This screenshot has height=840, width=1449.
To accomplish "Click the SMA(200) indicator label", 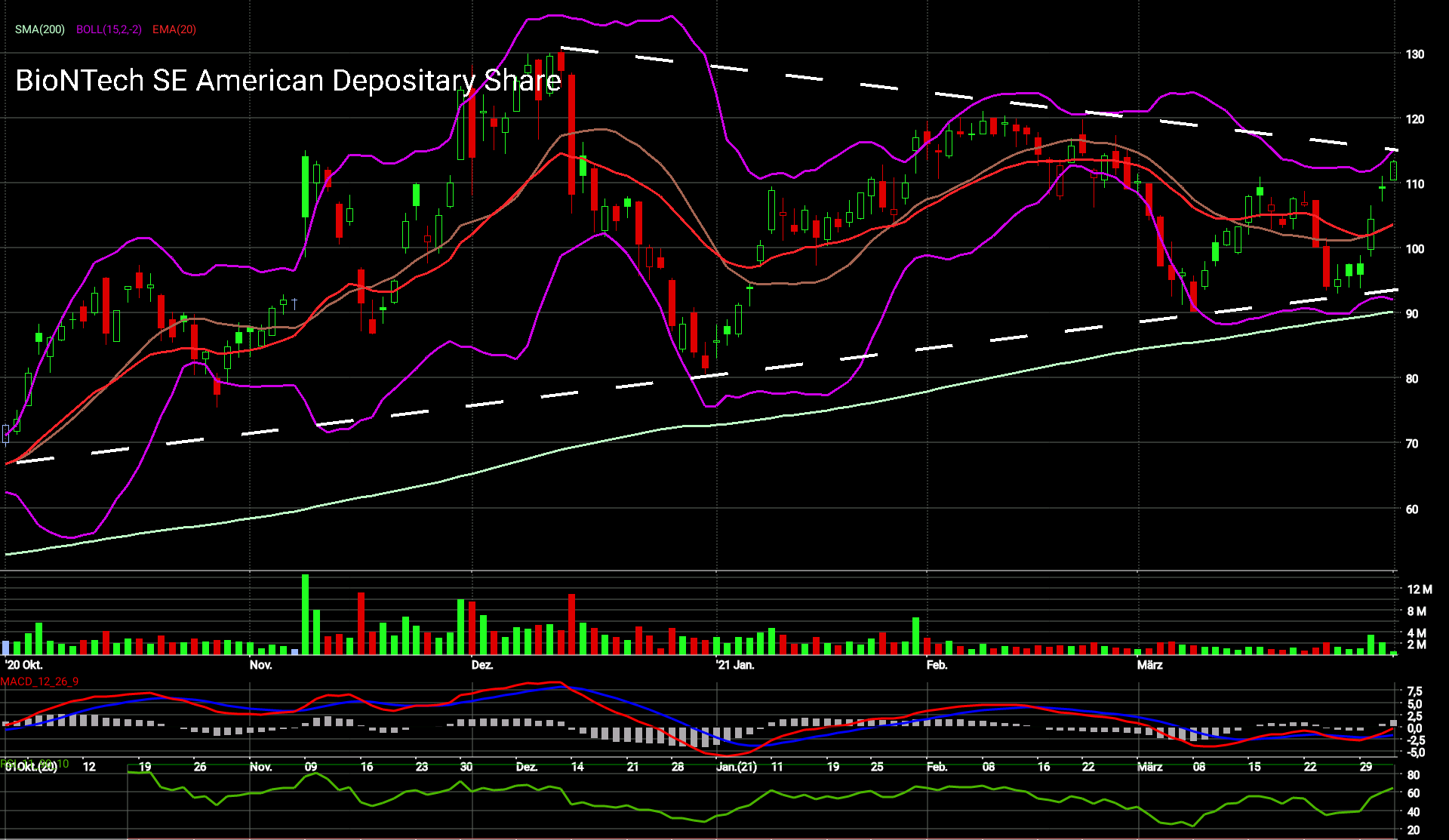I will click(x=40, y=29).
